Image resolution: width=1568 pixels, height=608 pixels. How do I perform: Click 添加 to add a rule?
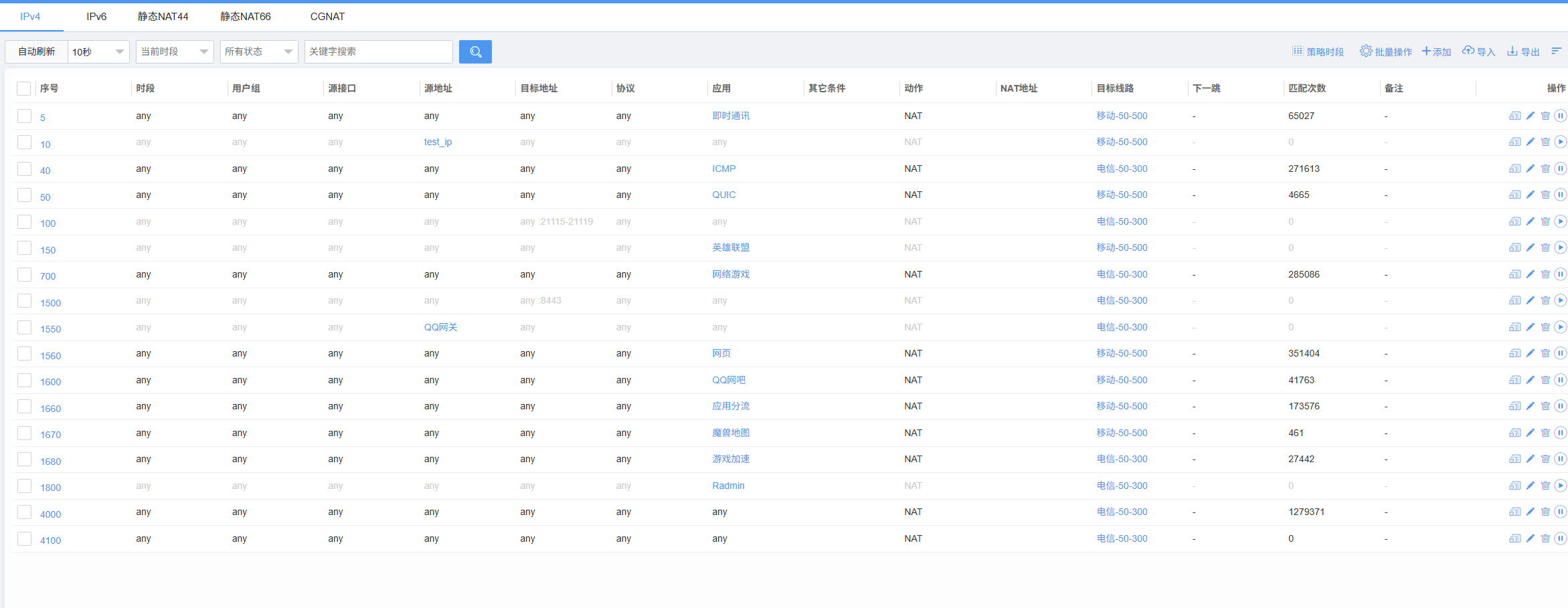tap(1436, 52)
